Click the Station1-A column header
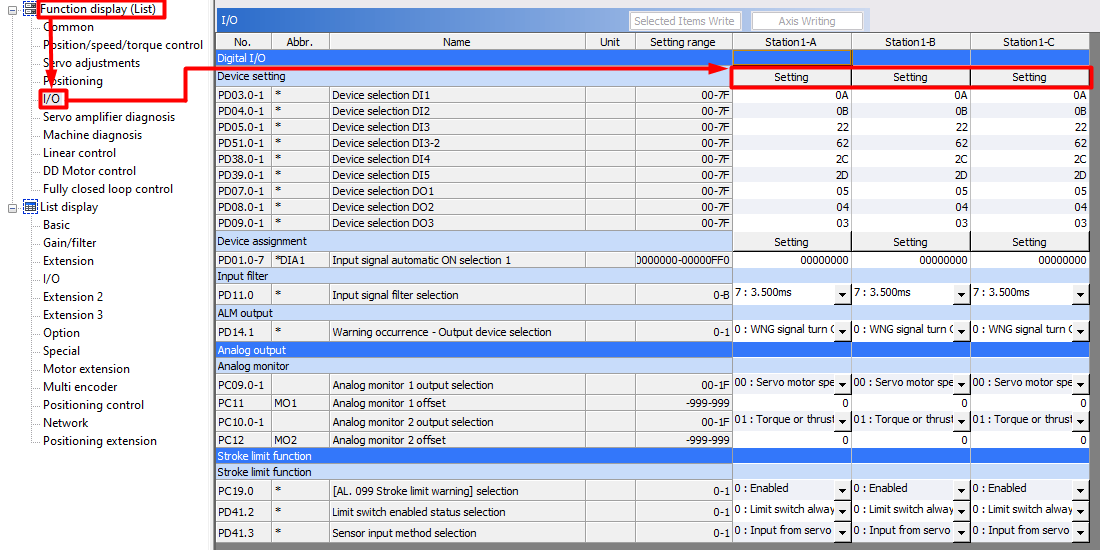This screenshot has height=550, width=1100. tap(791, 42)
